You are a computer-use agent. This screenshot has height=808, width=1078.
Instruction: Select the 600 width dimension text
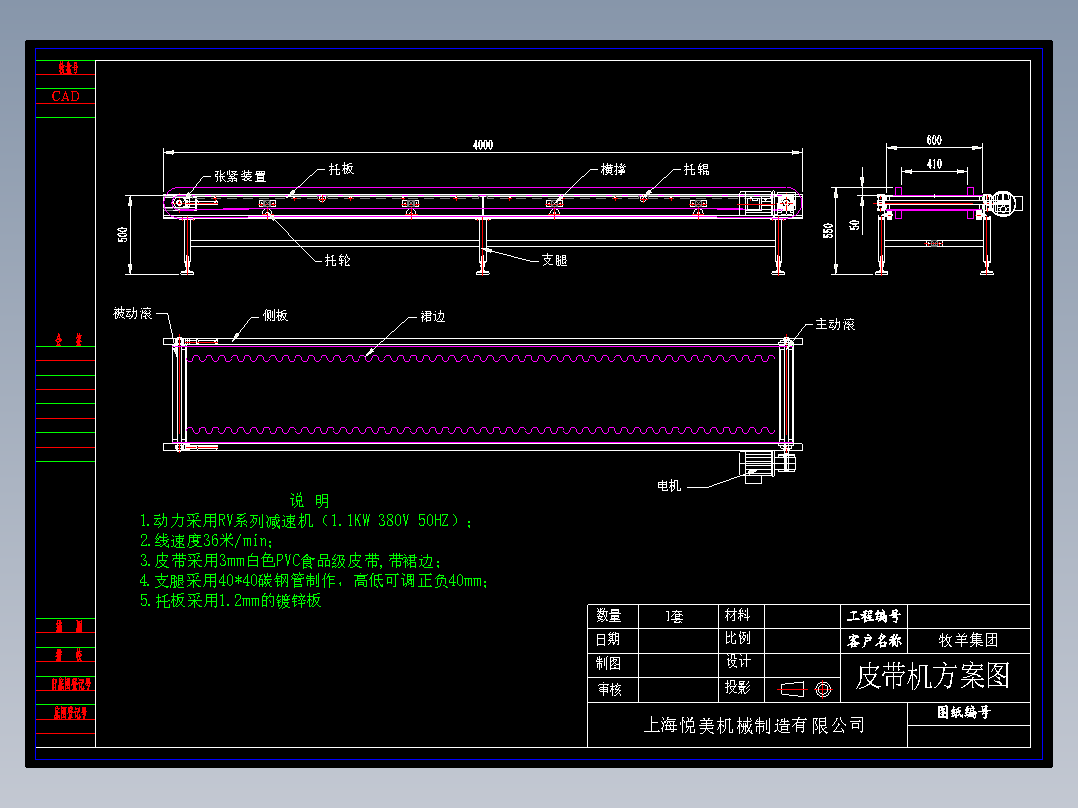coord(934,140)
